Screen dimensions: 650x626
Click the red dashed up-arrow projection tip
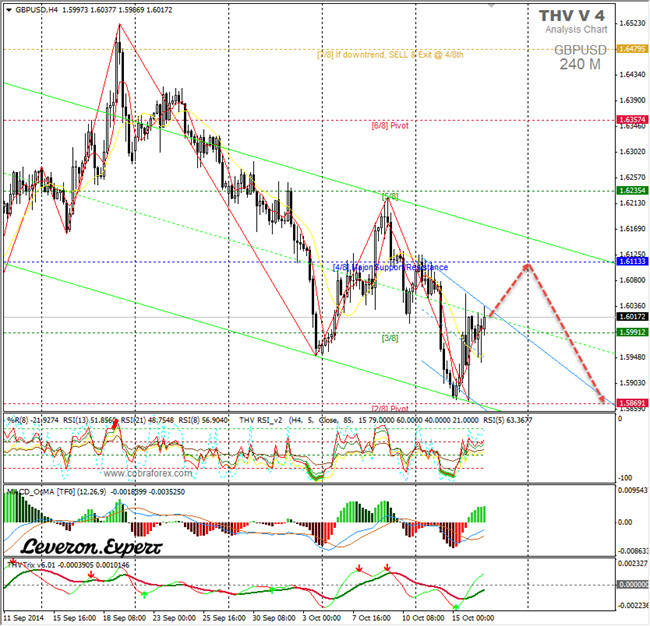[527, 265]
